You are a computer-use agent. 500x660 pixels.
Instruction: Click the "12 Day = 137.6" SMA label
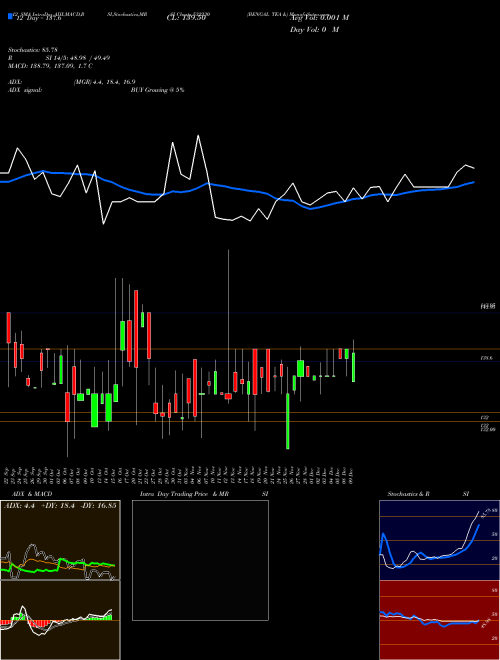[x=39, y=19]
